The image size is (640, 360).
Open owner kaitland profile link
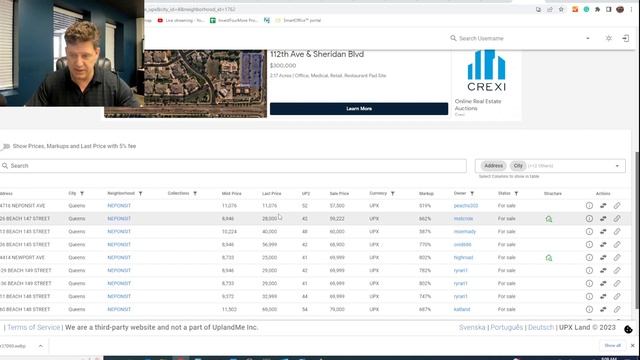pos(462,309)
